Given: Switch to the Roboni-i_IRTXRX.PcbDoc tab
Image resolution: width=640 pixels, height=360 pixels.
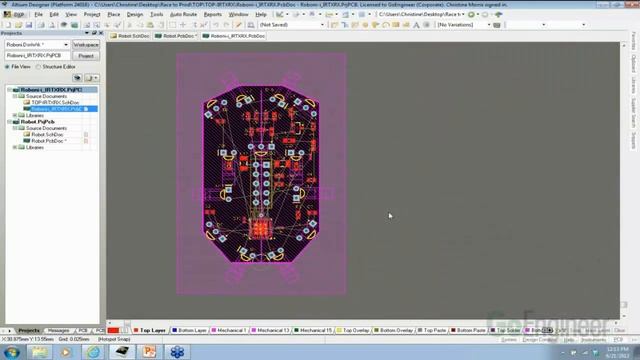Looking at the screenshot, I should click(234, 36).
